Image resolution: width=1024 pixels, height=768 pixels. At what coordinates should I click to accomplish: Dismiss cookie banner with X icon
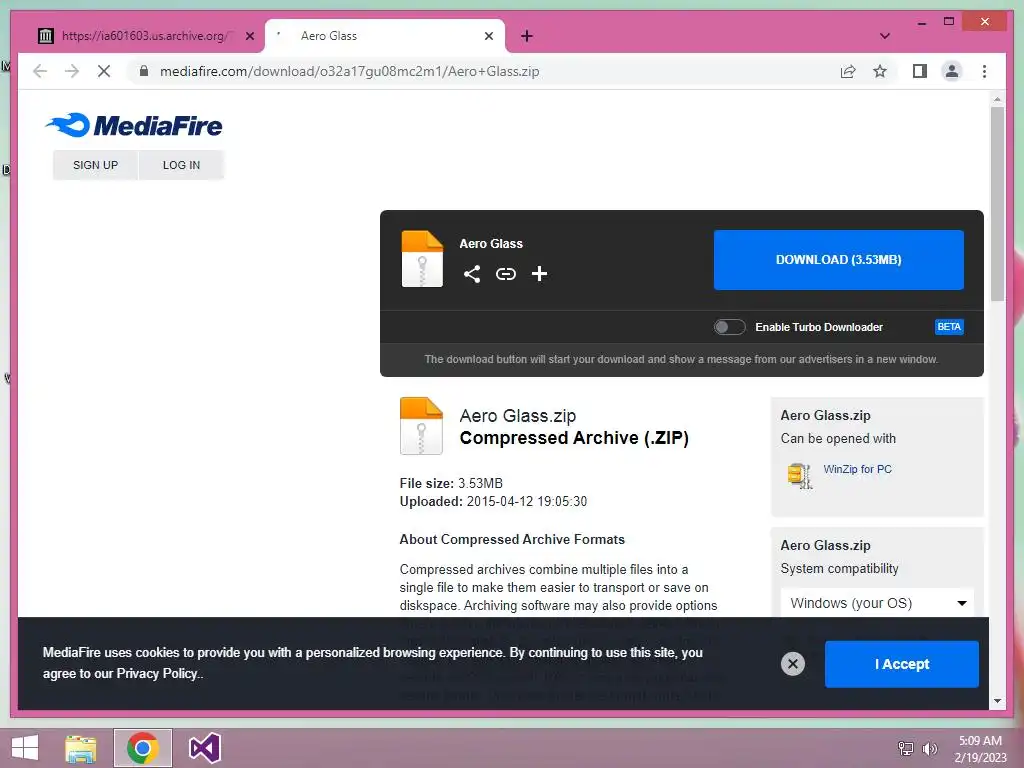point(793,664)
